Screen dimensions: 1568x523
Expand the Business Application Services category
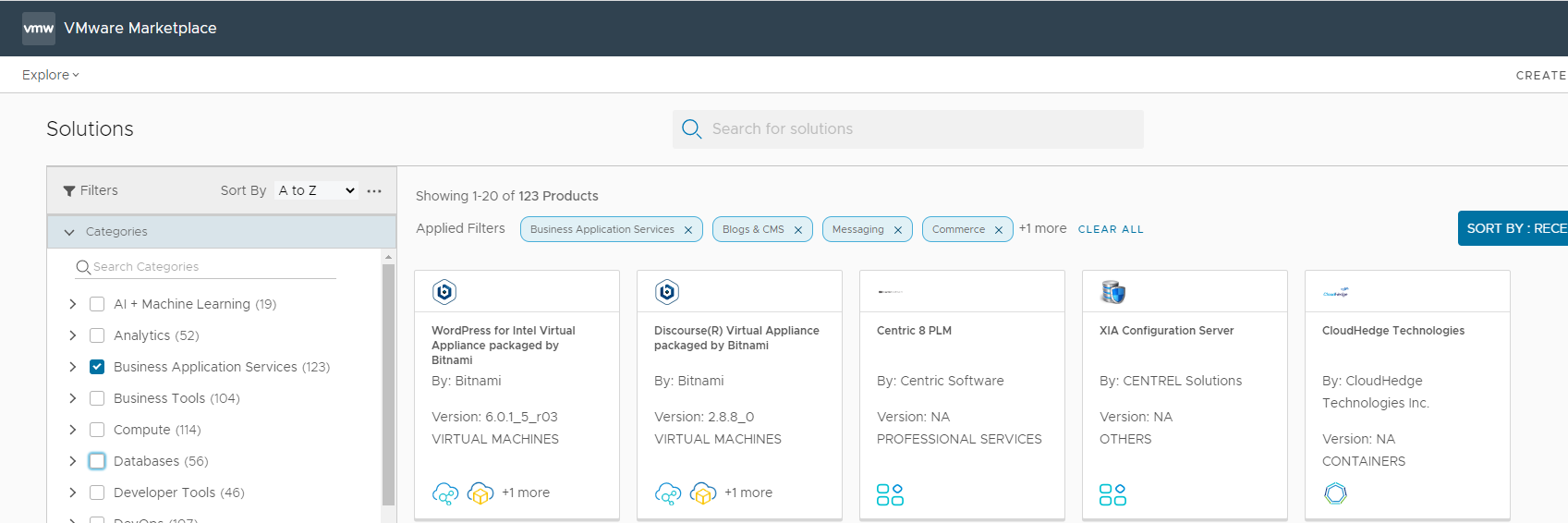pos(73,367)
